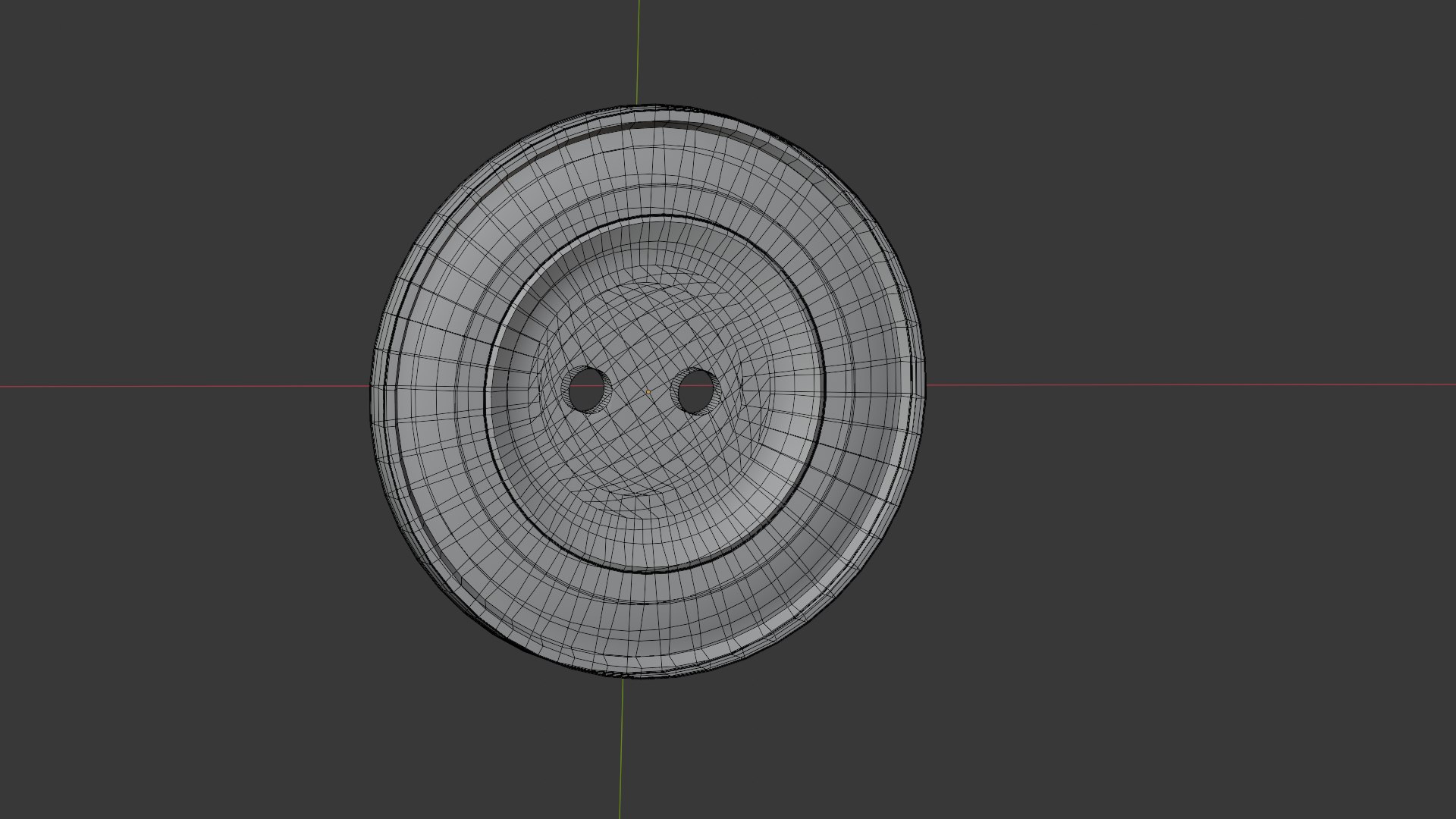The height and width of the screenshot is (819, 1456).
Task: Click the left thread hole of the button
Action: [x=585, y=390]
